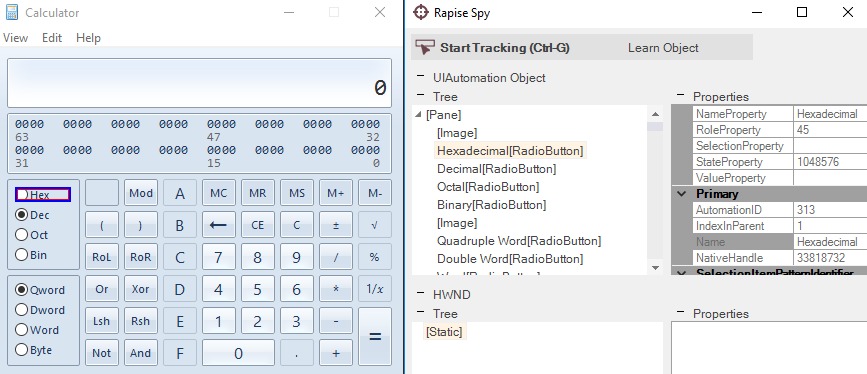Screen dimensions: 867x374
Task: Click Start Tracking (Ctrl-G) in Rapise Spy
Action: point(492,48)
